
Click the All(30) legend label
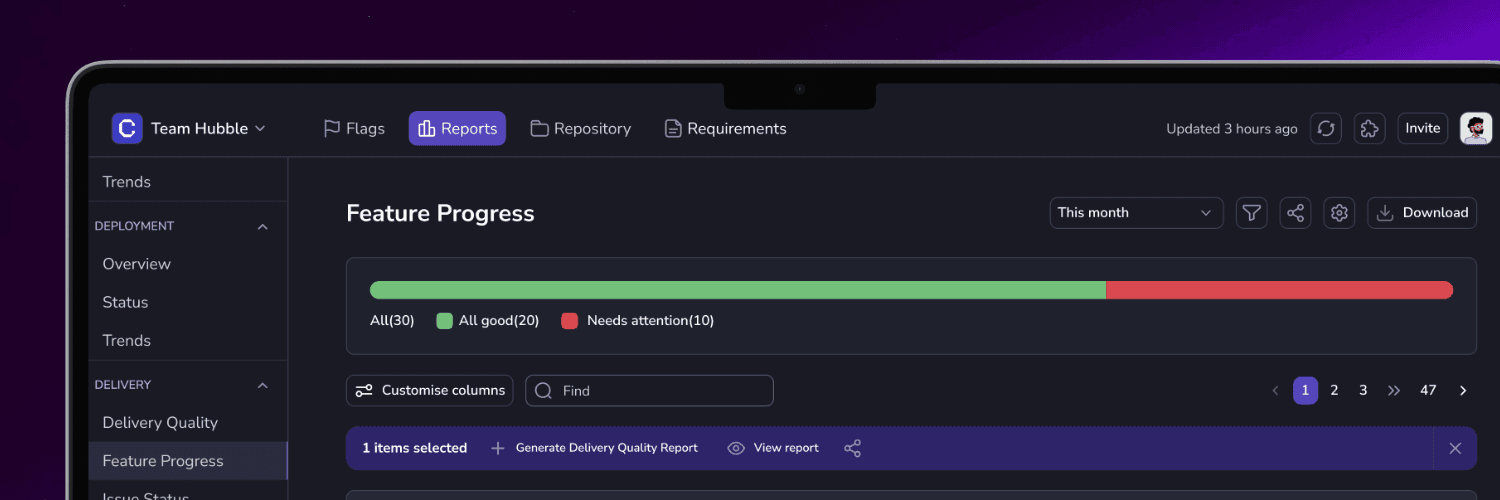click(x=392, y=321)
